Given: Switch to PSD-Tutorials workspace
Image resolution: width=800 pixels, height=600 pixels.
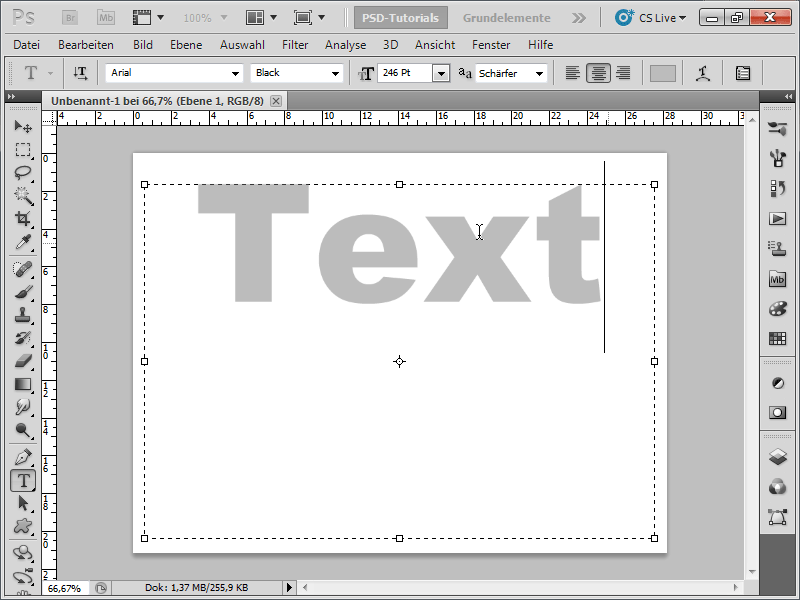Looking at the screenshot, I should 401,18.
